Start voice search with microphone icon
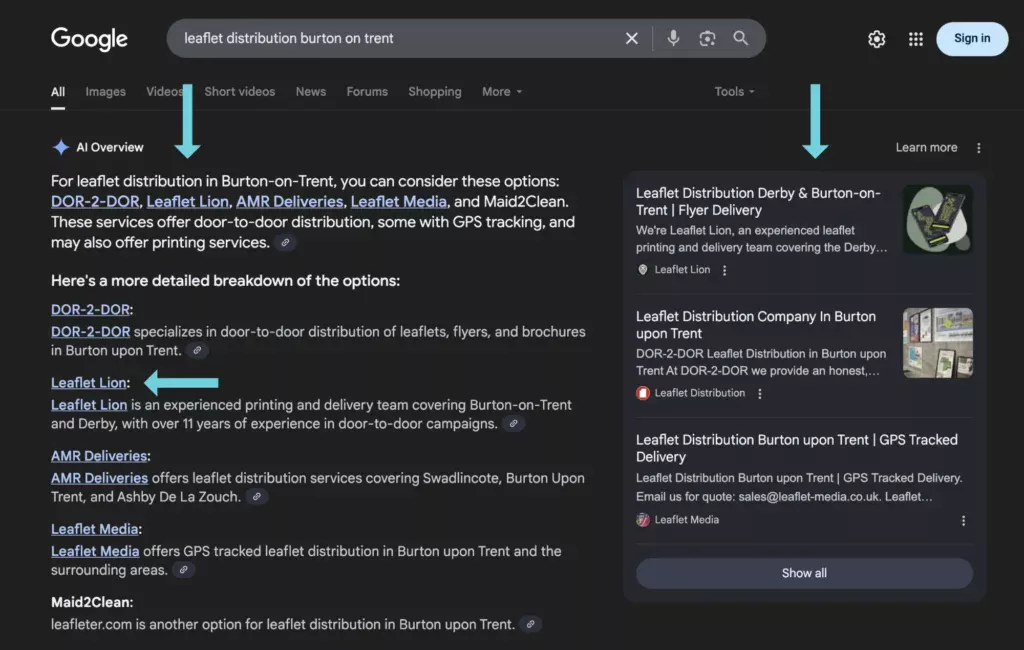1024x650 pixels. [x=673, y=38]
